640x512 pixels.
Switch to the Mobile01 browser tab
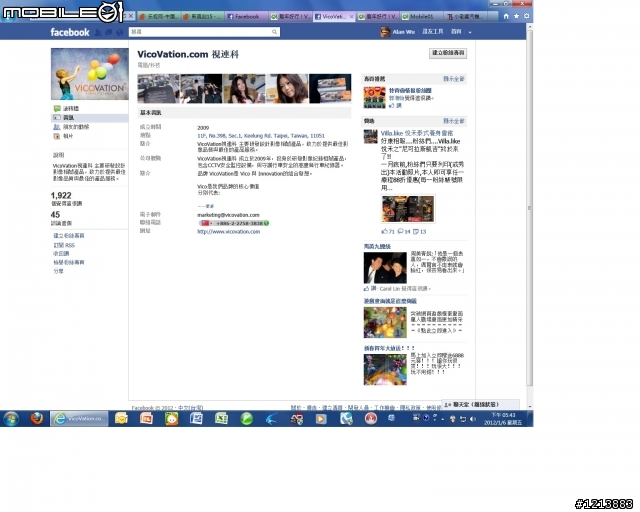point(419,16)
